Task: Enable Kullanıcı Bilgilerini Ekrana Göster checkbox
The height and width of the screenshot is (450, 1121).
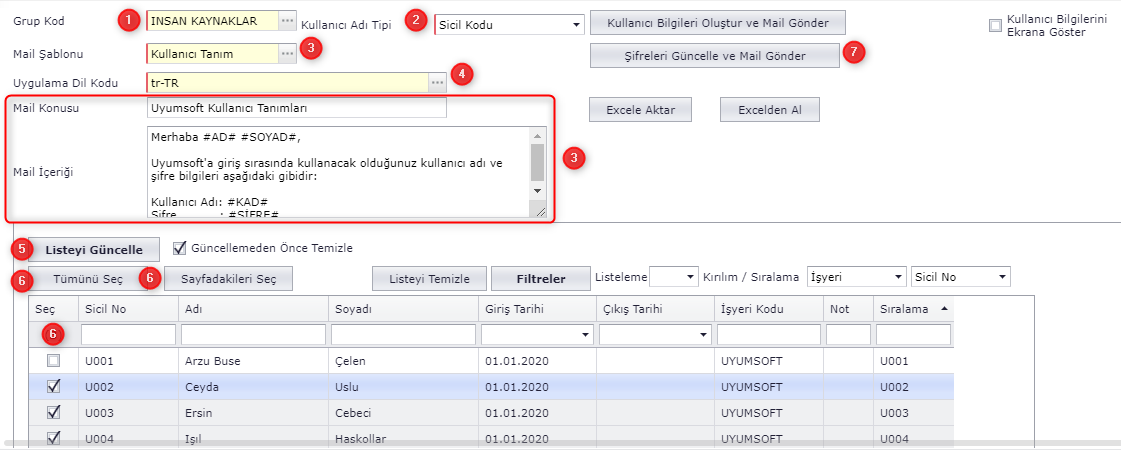Action: pyautogui.click(x=995, y=26)
